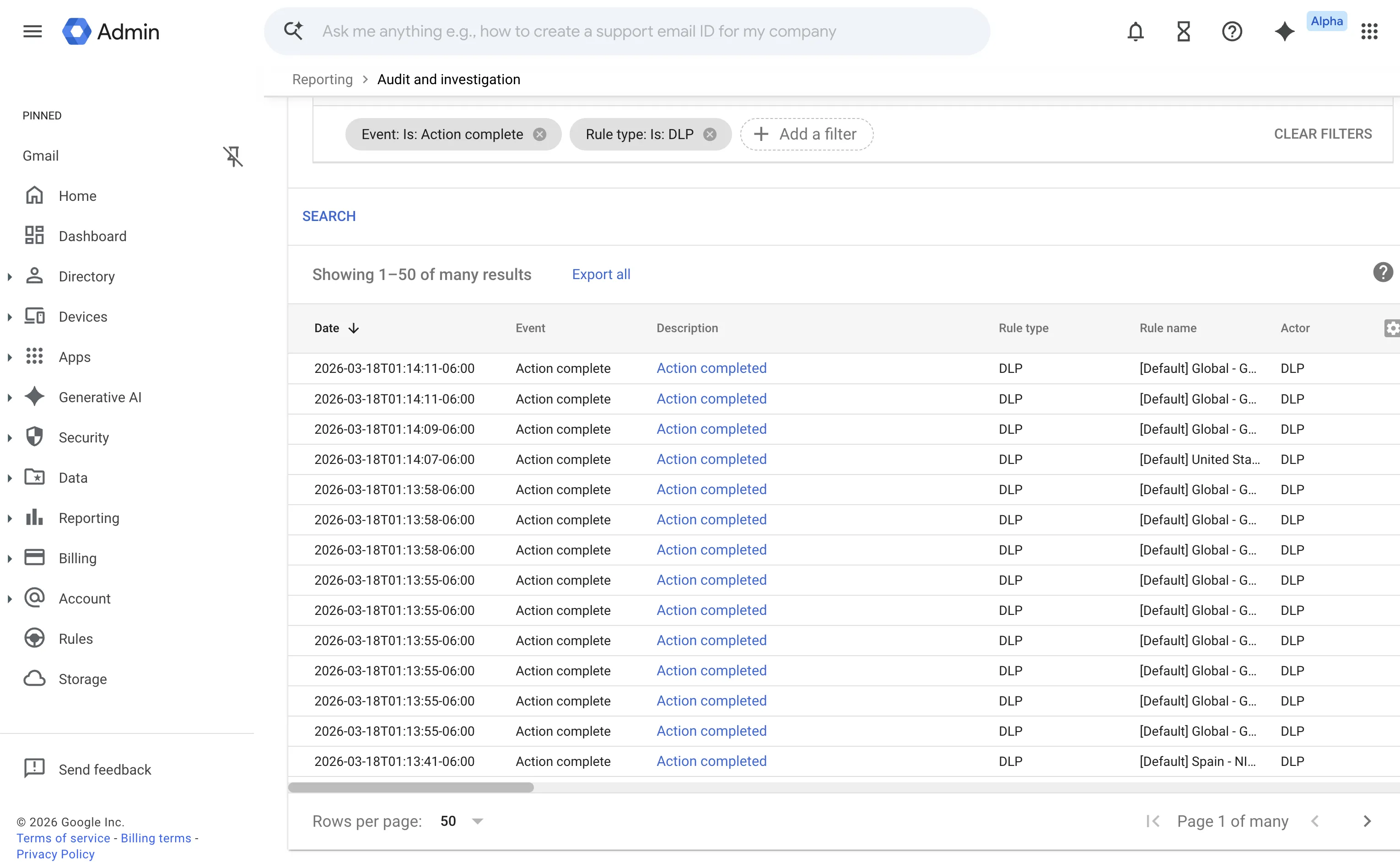Select the Storage cloud icon in sidebar
Screen dimensions: 1400x862
pos(34,679)
